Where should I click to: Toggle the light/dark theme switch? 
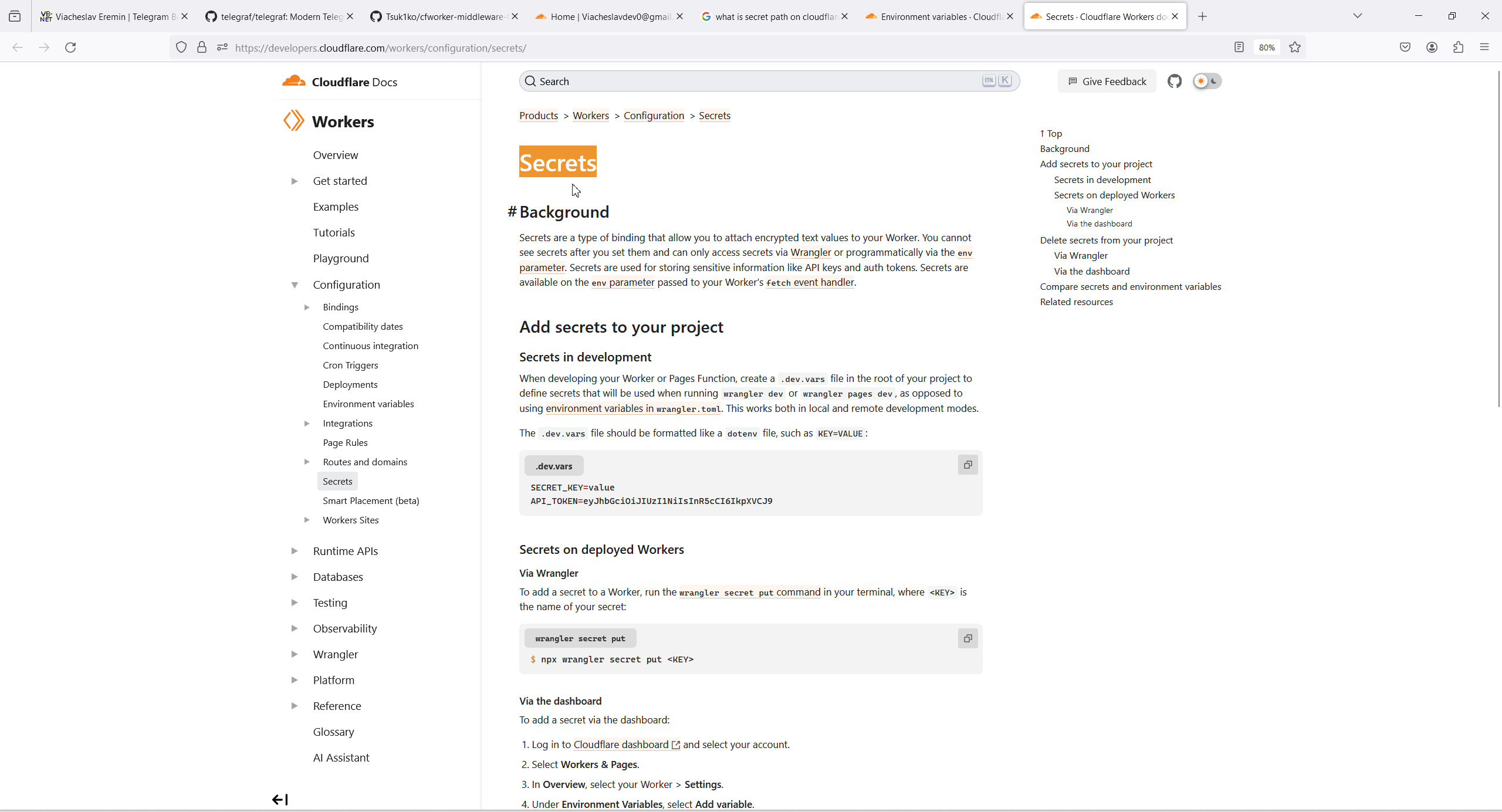(x=1207, y=82)
